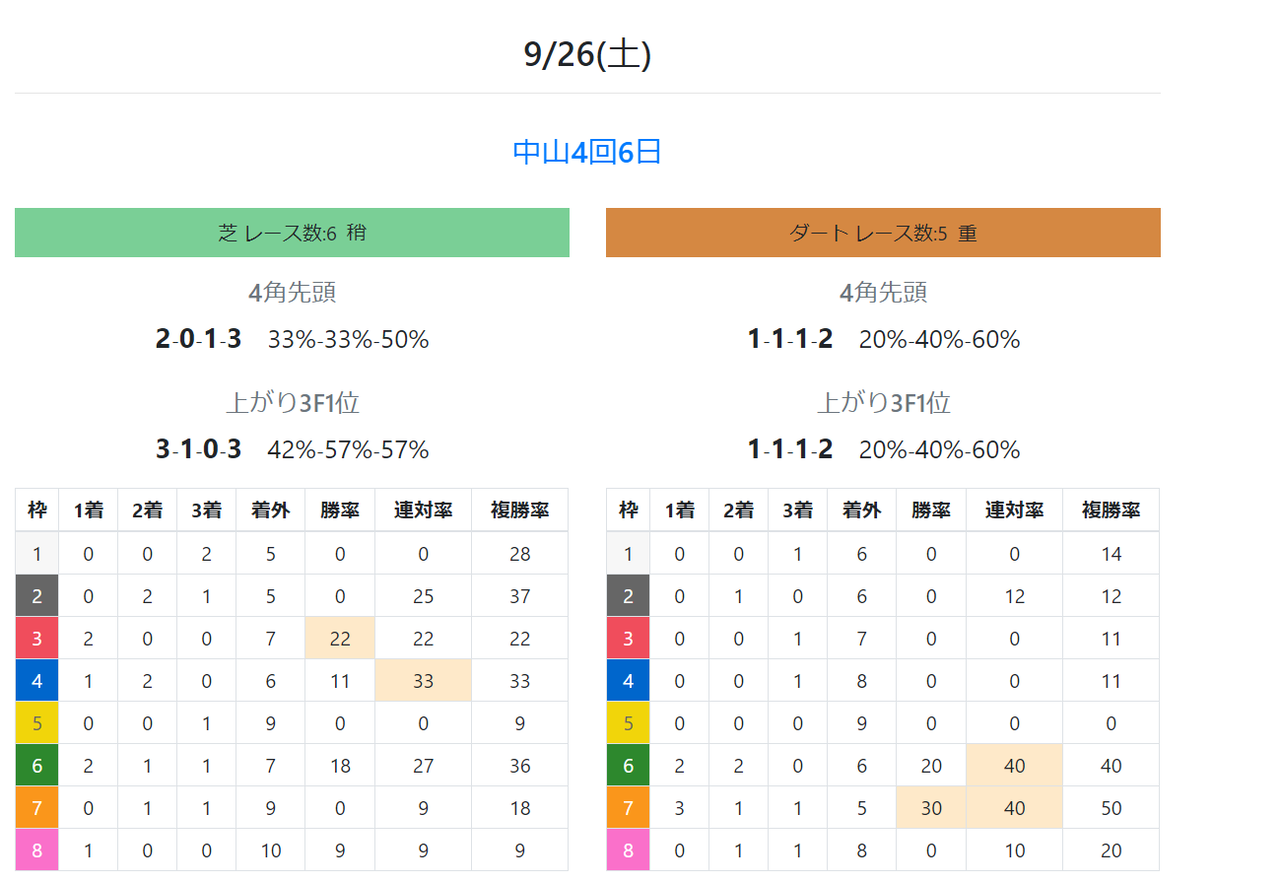Select pink frame 8 swatch in dirt table
Viewport: 1280px width, 883px height.
click(x=628, y=850)
